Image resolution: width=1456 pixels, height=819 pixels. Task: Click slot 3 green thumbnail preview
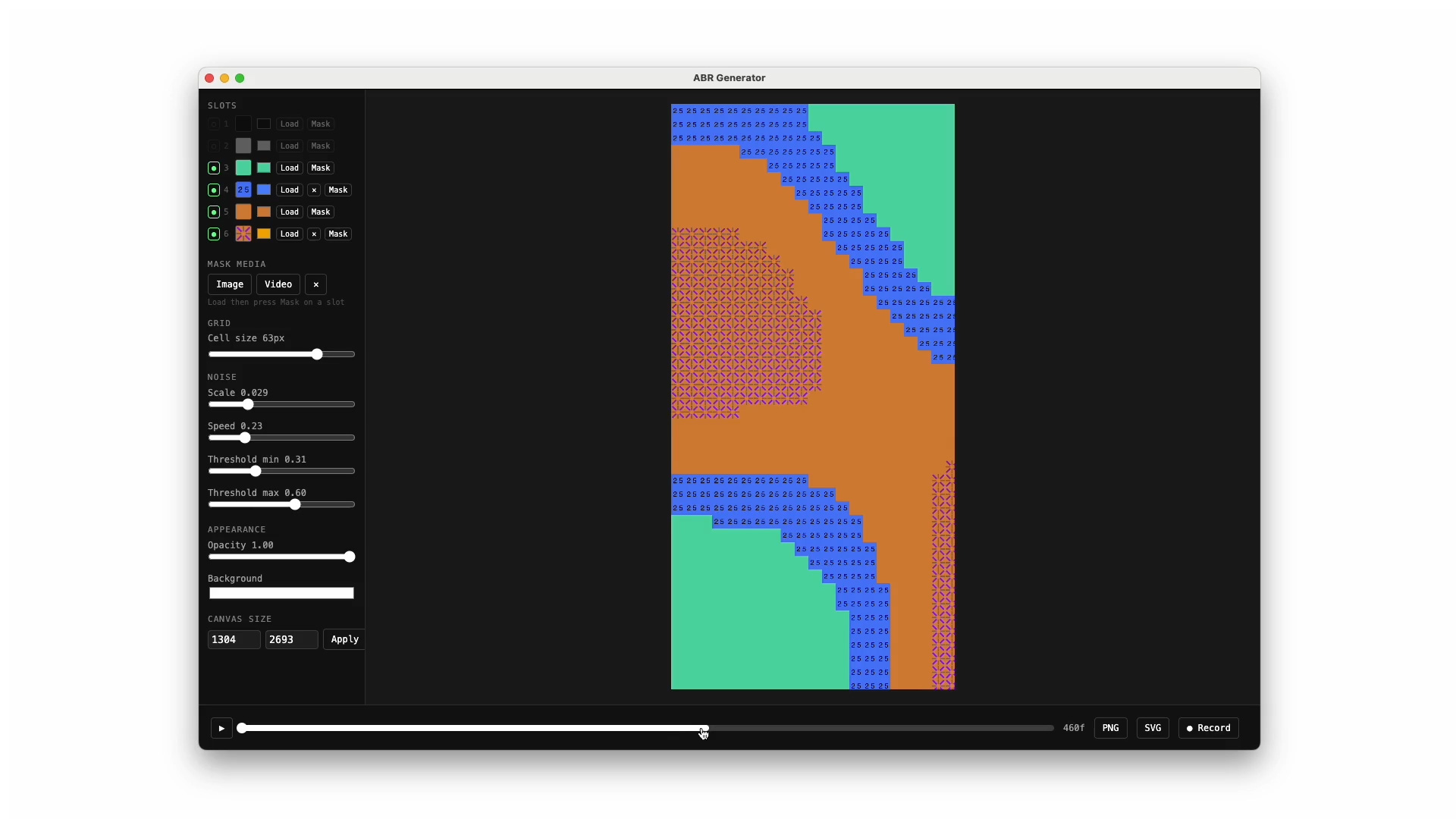pyautogui.click(x=243, y=168)
